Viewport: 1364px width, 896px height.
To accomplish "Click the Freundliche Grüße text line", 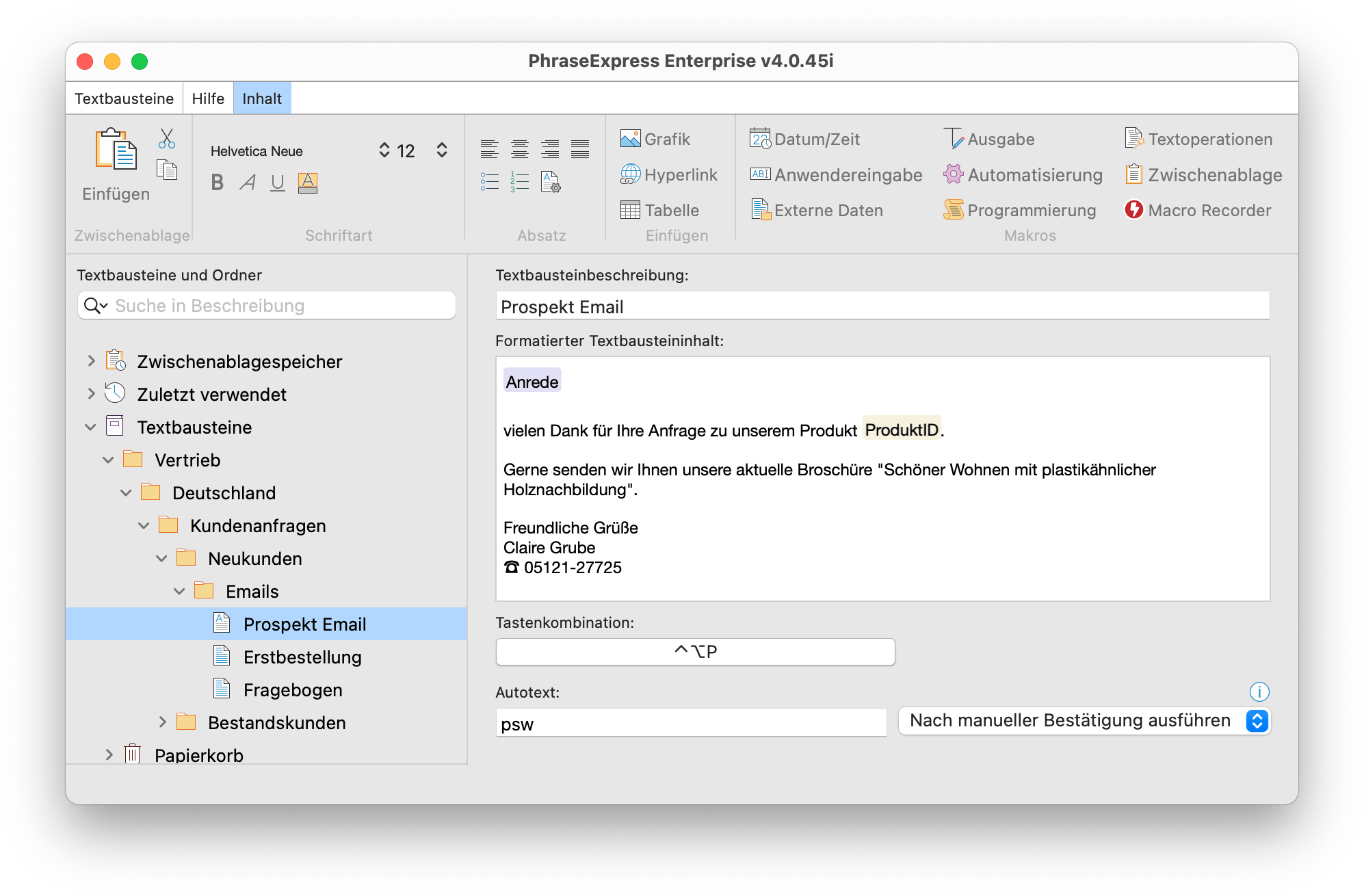I will coord(570,528).
